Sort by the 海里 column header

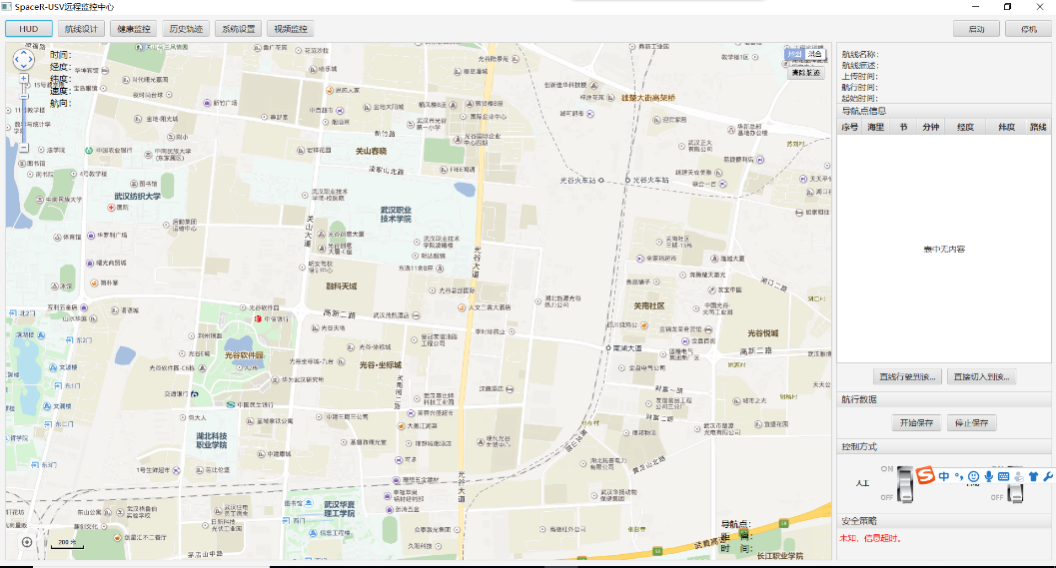pos(876,127)
